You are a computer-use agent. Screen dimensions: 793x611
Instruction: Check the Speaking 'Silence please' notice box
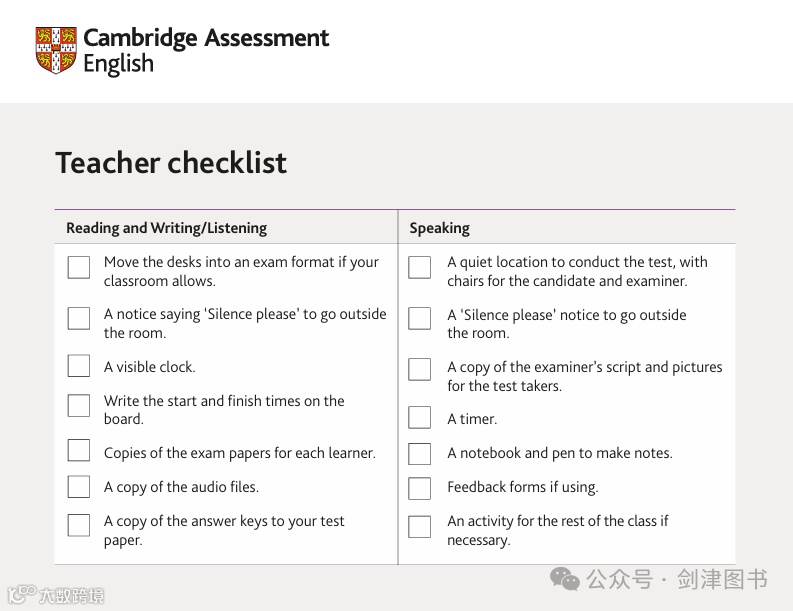[420, 319]
